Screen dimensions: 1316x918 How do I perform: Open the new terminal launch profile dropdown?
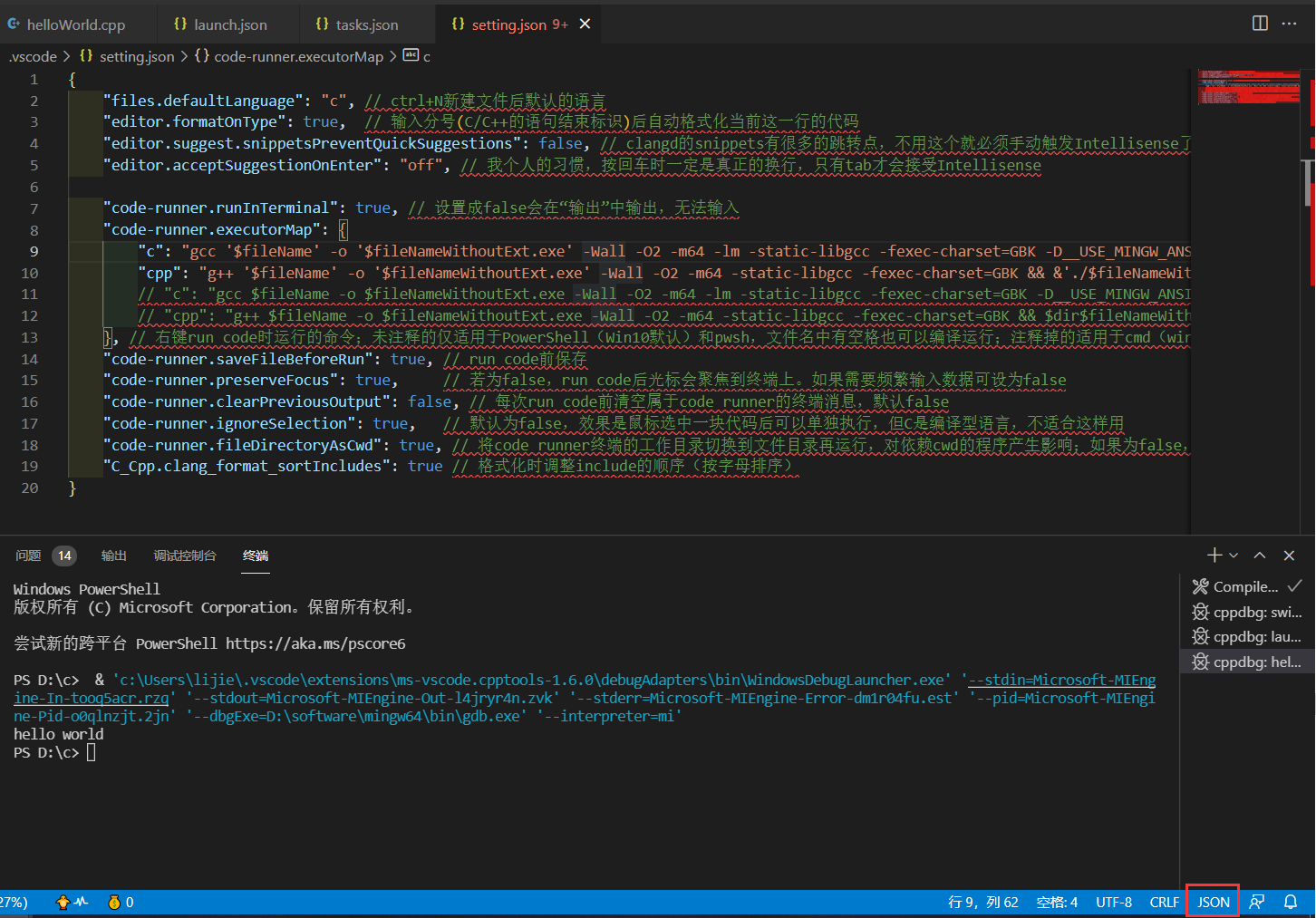[1234, 556]
